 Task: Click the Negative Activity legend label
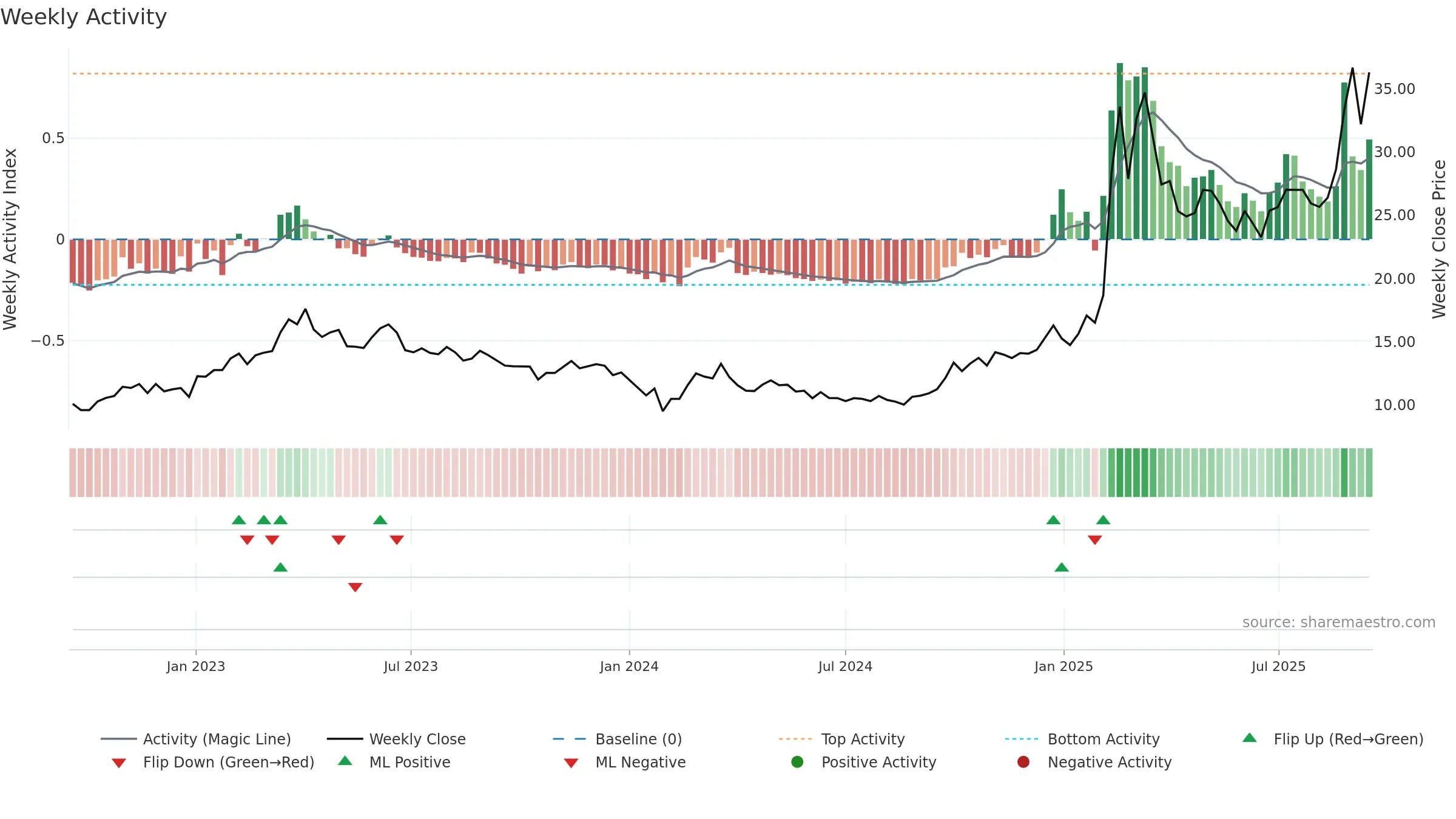(1110, 762)
